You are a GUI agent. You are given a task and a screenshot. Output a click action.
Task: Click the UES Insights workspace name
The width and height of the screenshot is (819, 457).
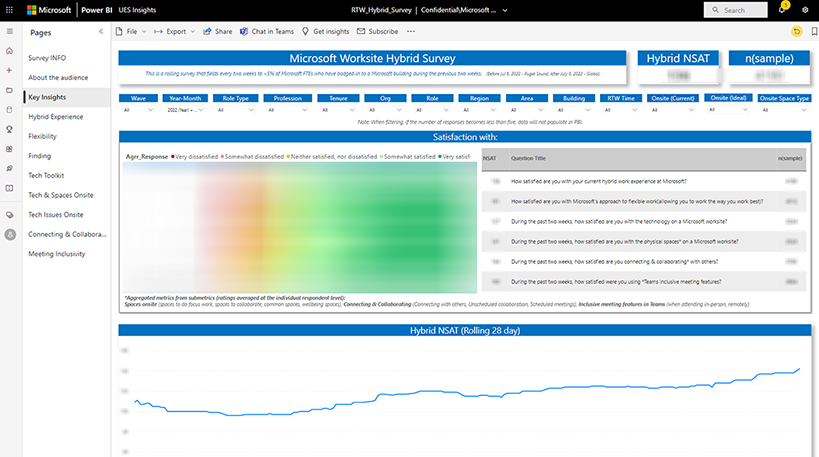click(x=137, y=10)
